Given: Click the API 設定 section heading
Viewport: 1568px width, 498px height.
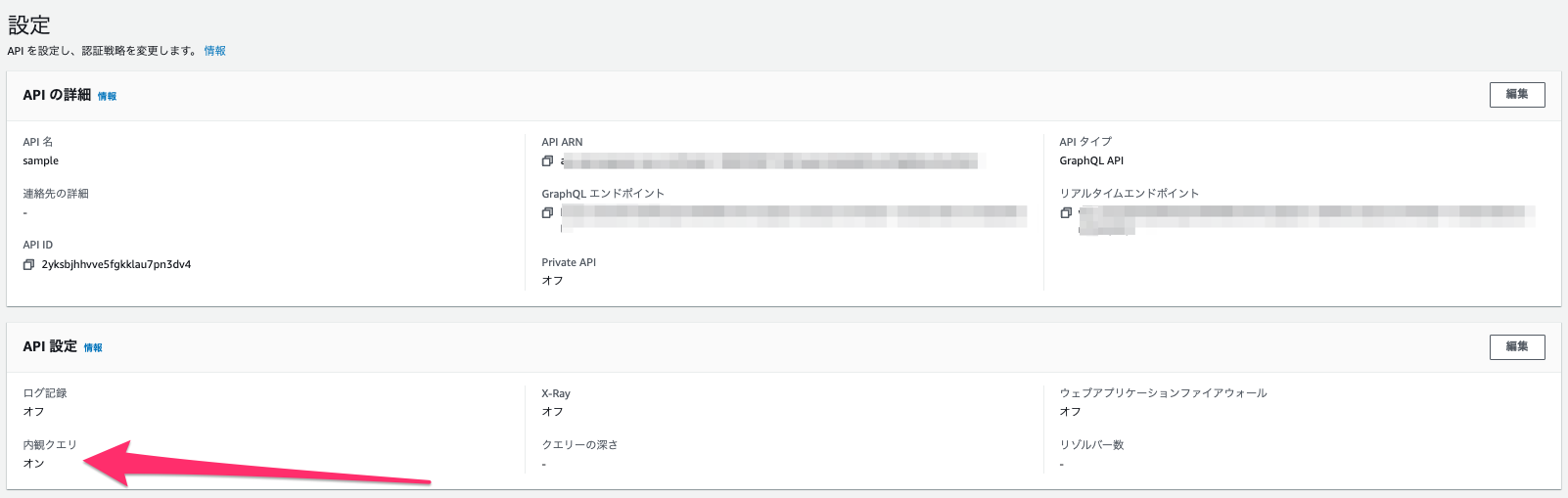Looking at the screenshot, I should 50,346.
